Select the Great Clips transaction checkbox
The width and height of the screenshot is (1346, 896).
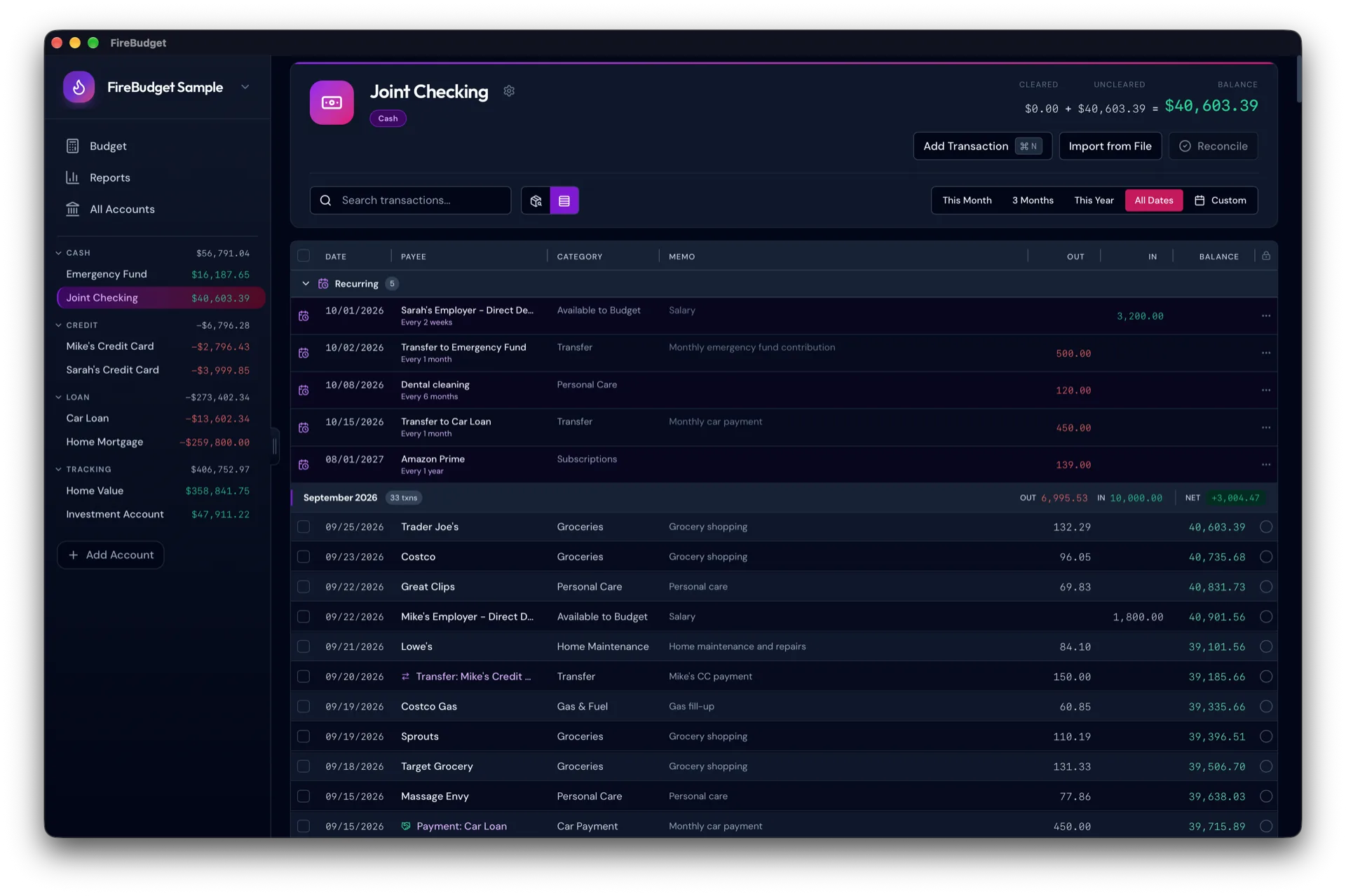click(x=304, y=587)
